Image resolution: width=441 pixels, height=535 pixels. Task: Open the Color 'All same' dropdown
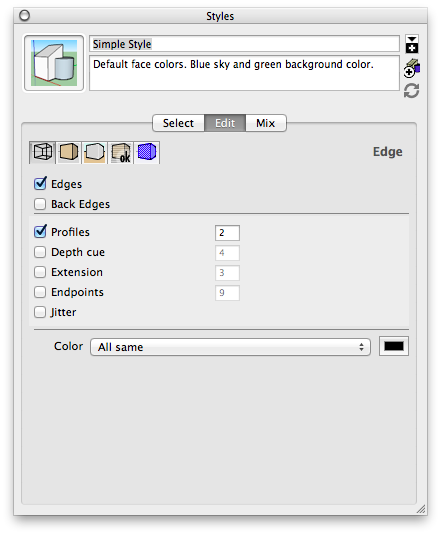coord(230,347)
